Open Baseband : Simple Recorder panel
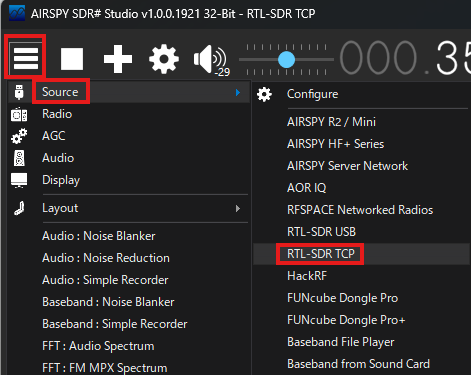Screen dimensions: 471x375 115,324
